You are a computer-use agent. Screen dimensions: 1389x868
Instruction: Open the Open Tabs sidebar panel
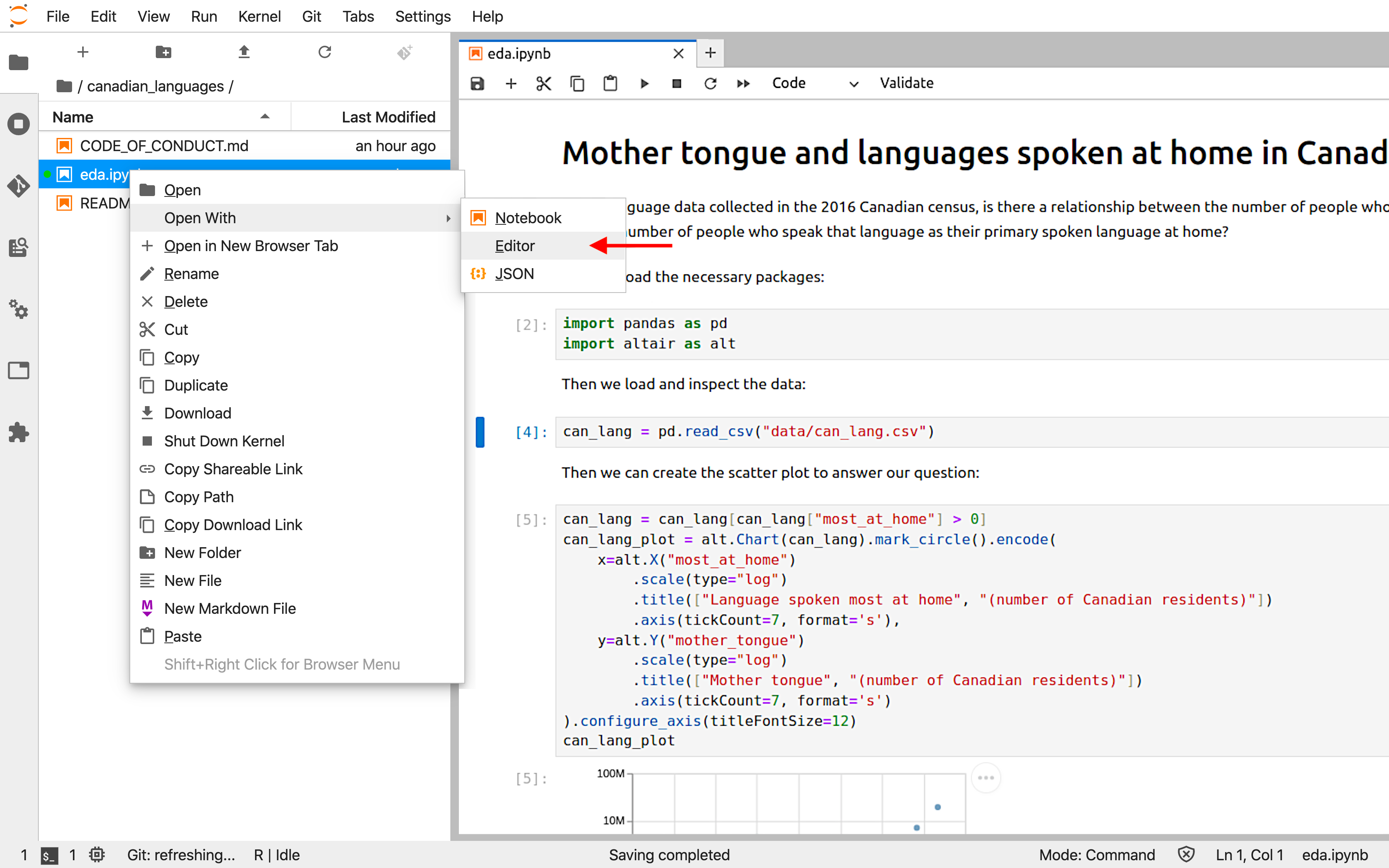(x=18, y=371)
